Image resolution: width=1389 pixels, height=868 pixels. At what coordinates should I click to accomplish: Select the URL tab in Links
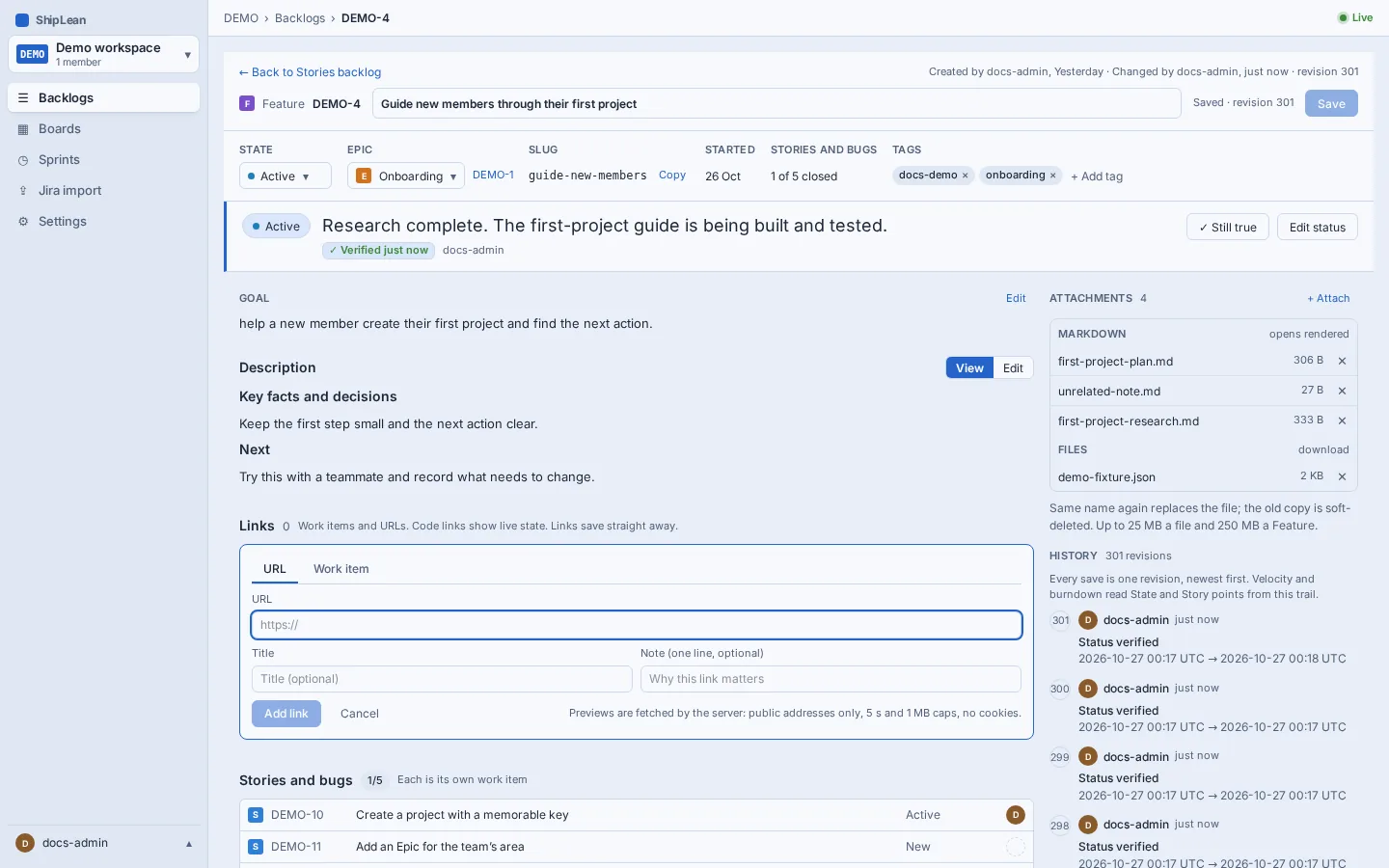pos(275,569)
